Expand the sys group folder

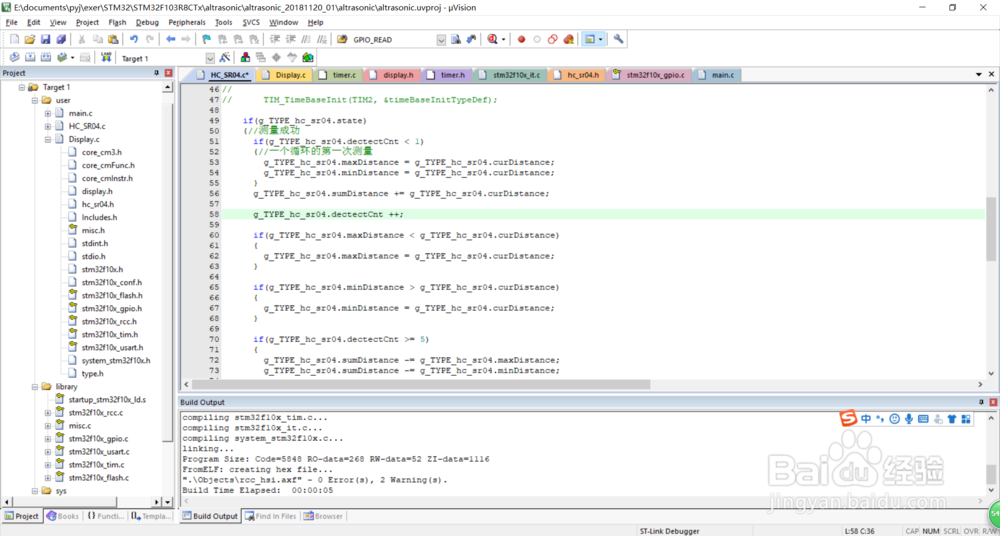tap(34, 491)
